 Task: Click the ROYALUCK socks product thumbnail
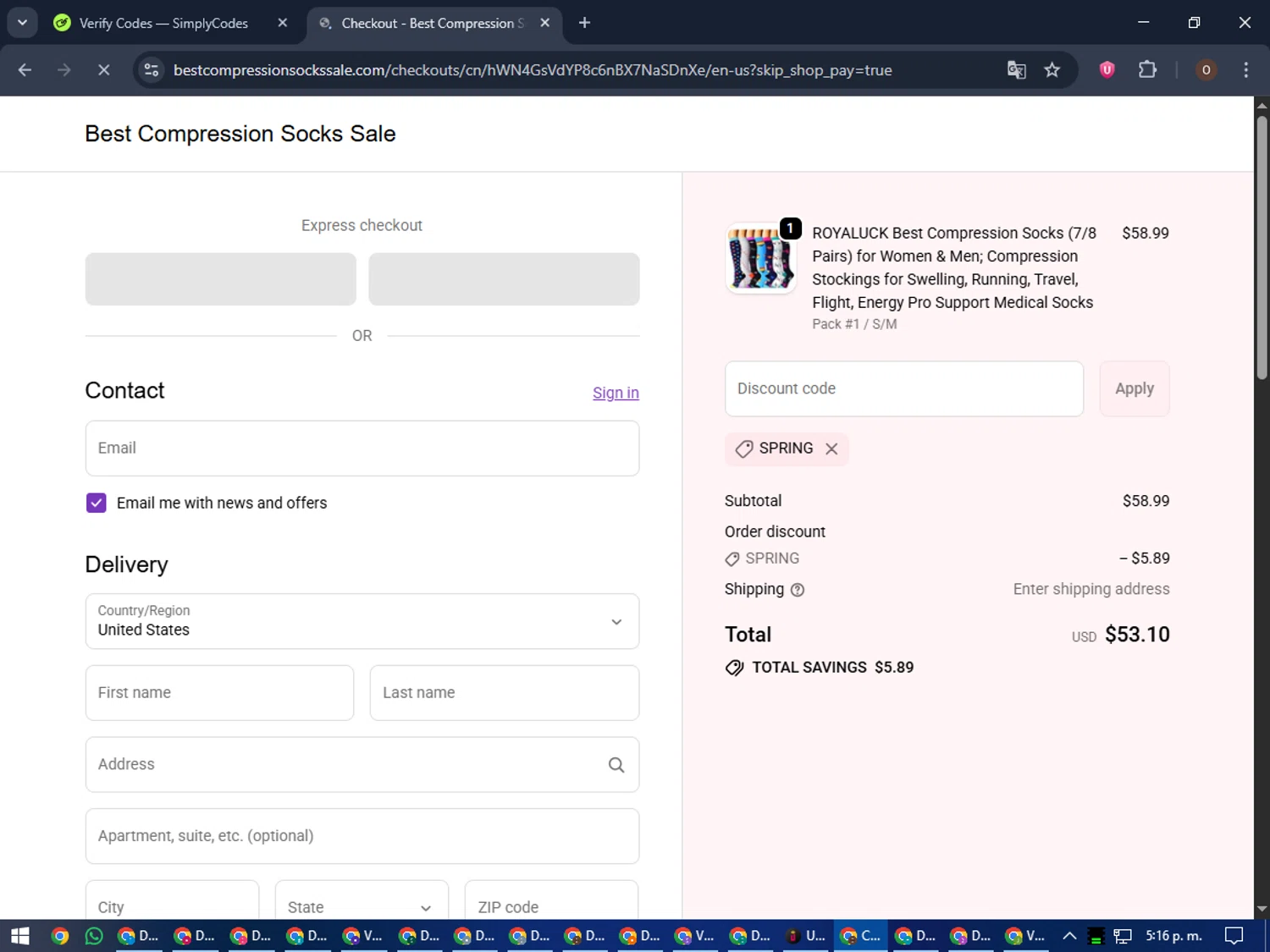(760, 258)
